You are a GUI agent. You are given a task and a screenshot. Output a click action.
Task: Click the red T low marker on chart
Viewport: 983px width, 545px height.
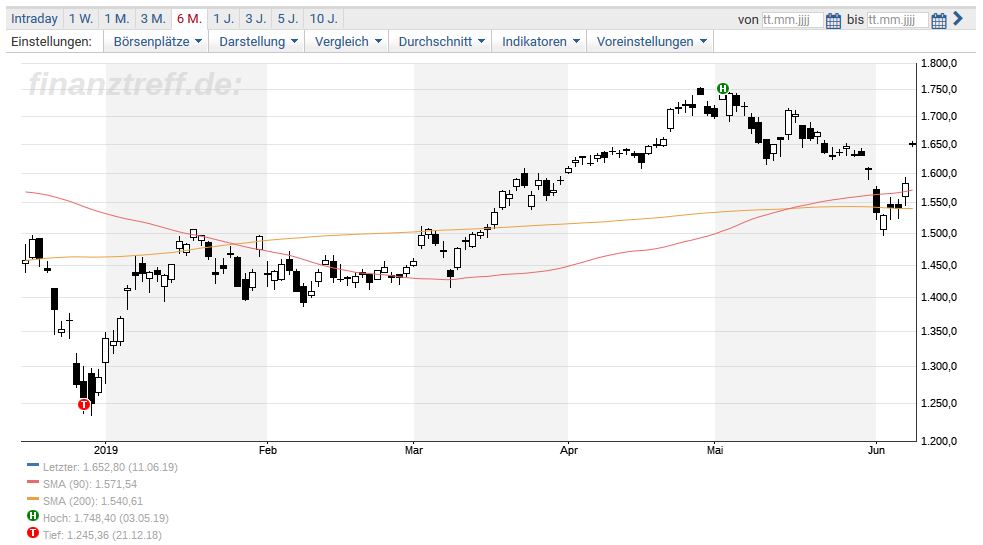coord(84,405)
